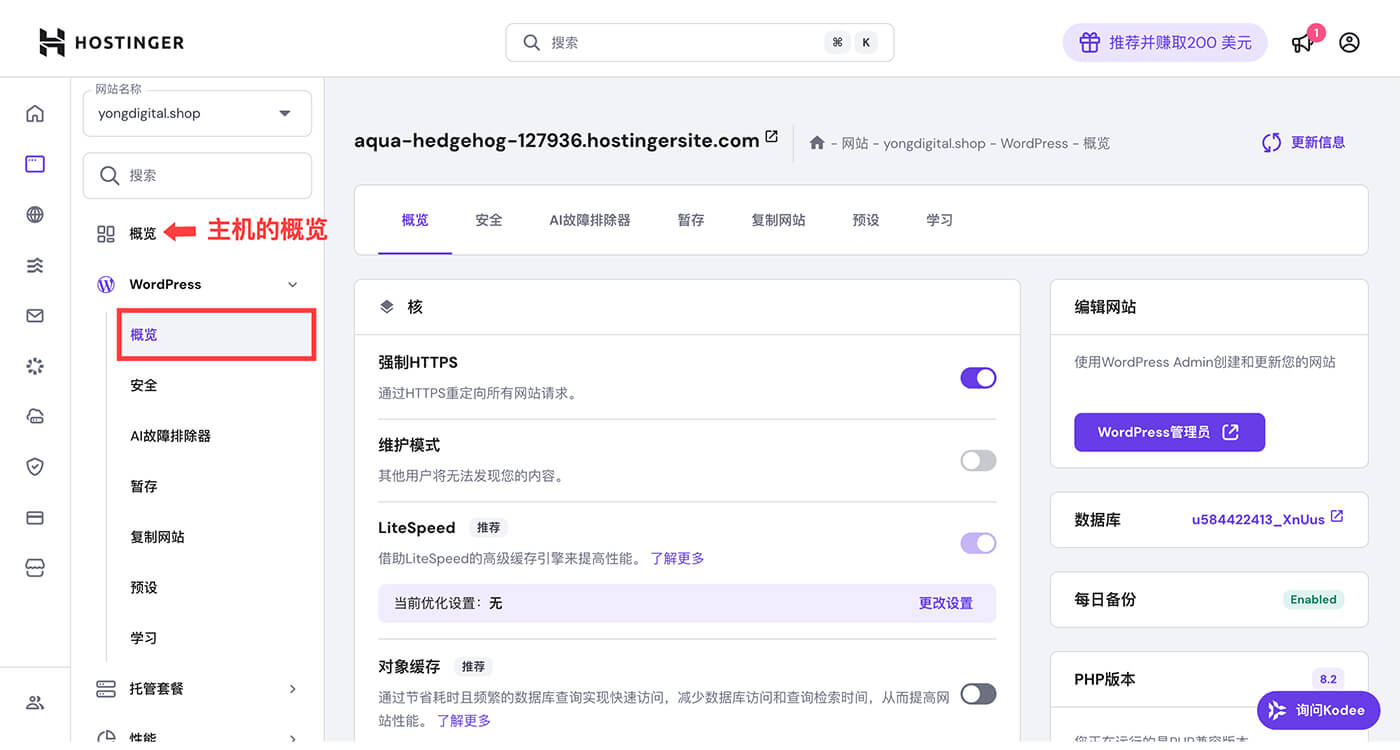Select 学习 in sidebar submenu
This screenshot has width=1400, height=750.
(x=144, y=638)
